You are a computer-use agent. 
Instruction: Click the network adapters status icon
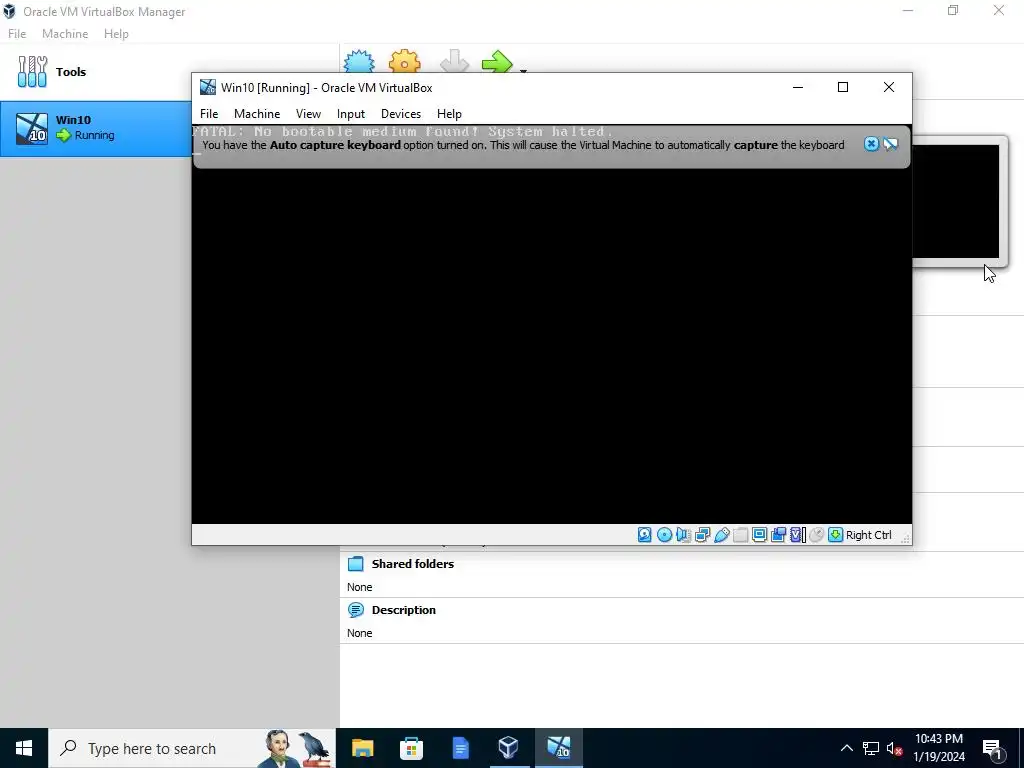tap(703, 535)
